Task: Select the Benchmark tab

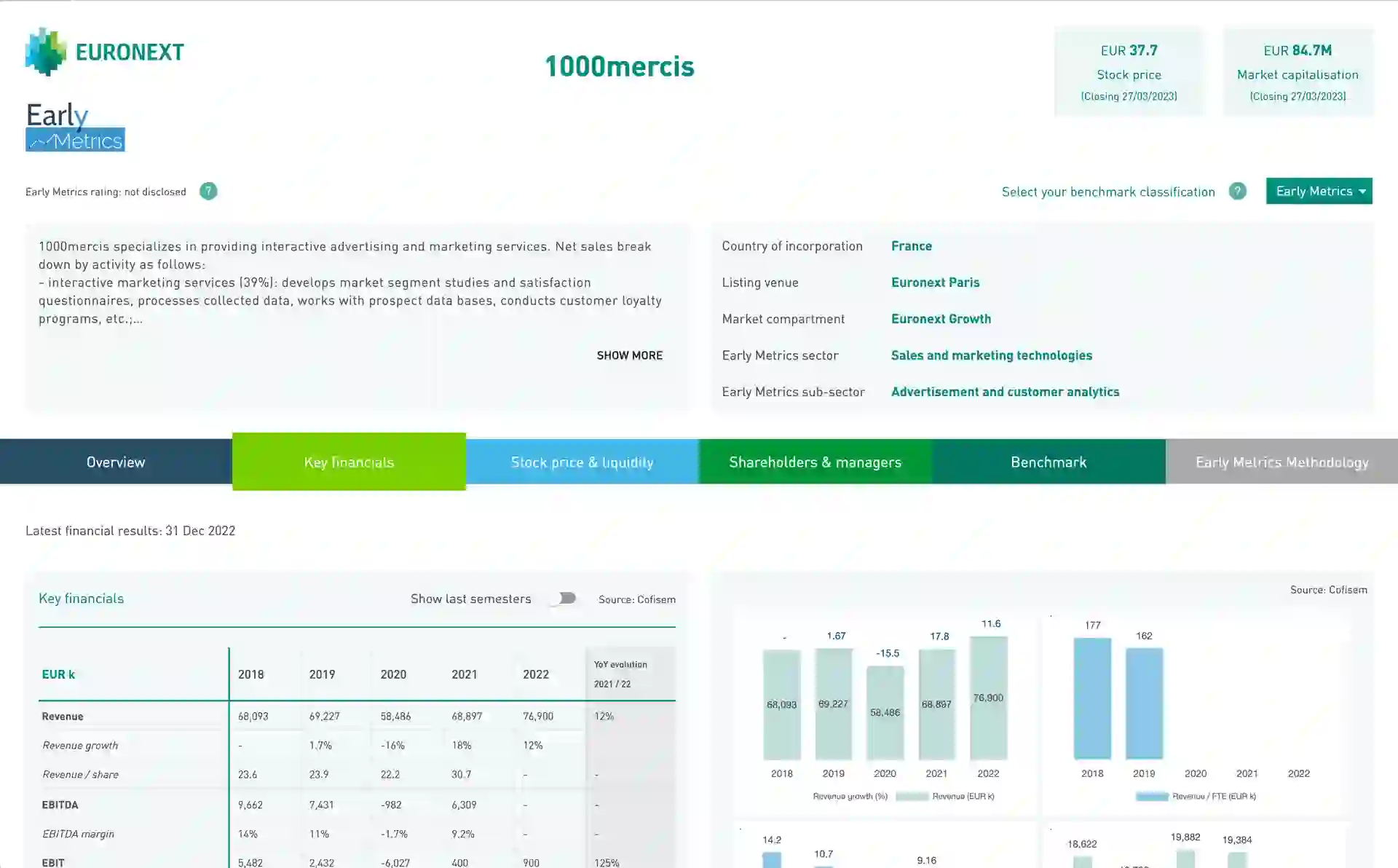Action: pos(1048,462)
